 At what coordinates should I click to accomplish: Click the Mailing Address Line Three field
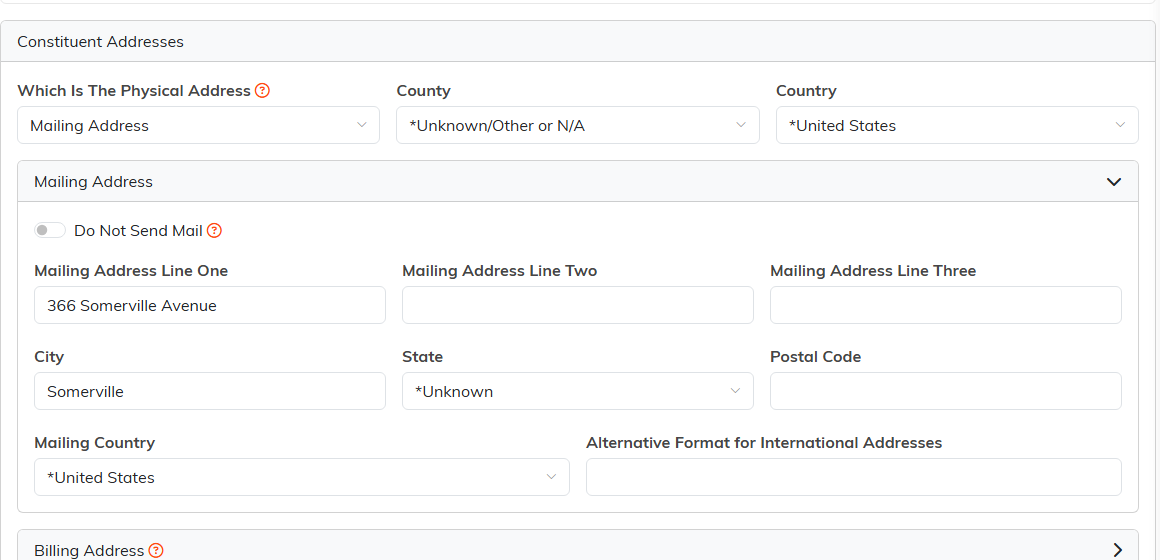tap(945, 305)
